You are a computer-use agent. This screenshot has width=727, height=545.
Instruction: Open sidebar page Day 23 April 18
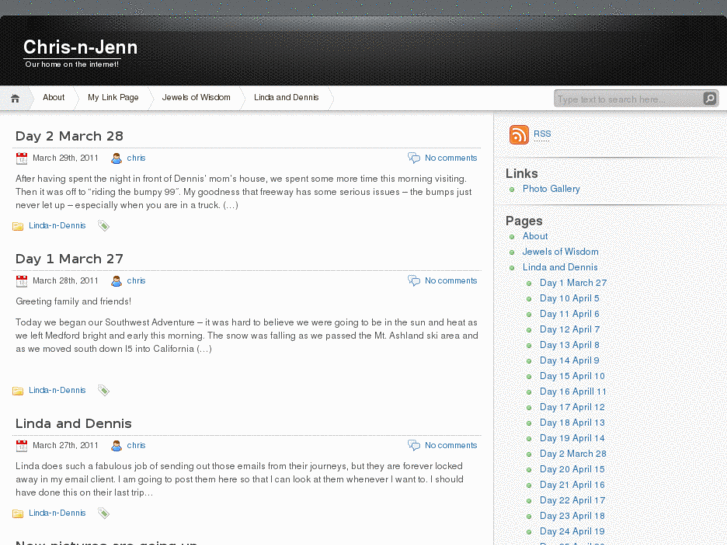pyautogui.click(x=572, y=516)
